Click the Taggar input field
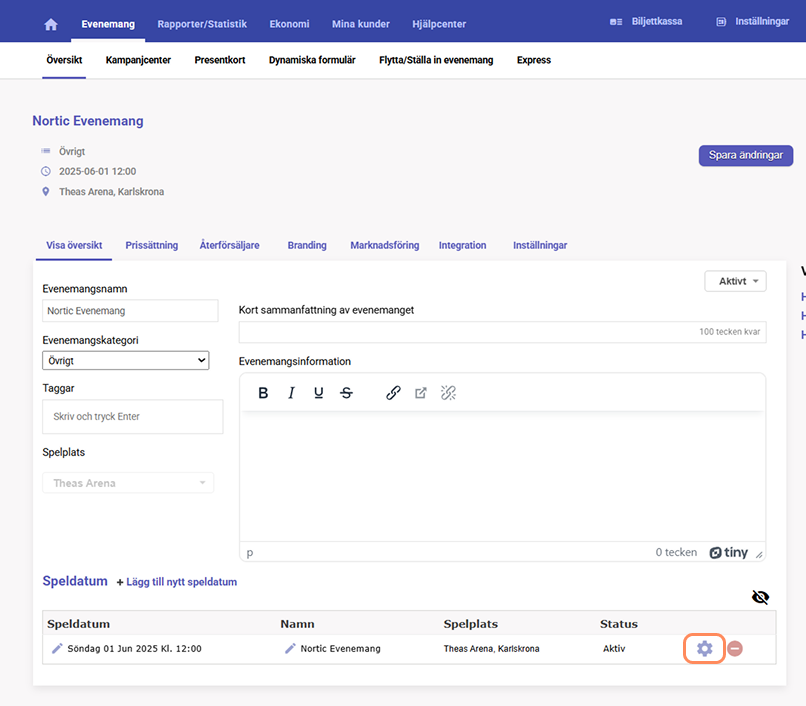This screenshot has width=806, height=706. (133, 417)
